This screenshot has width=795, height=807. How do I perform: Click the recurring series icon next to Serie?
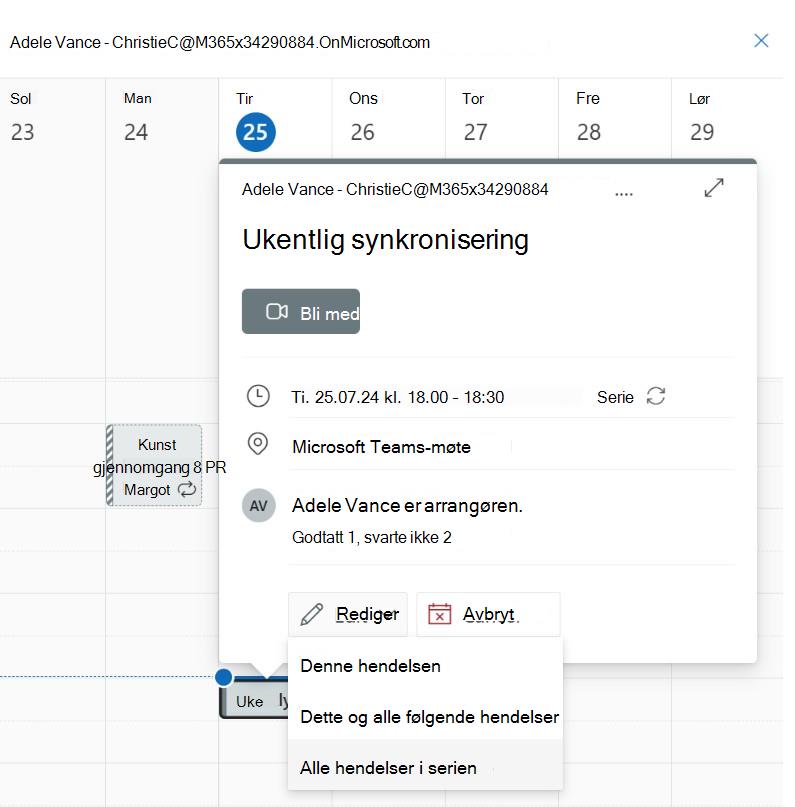[656, 396]
